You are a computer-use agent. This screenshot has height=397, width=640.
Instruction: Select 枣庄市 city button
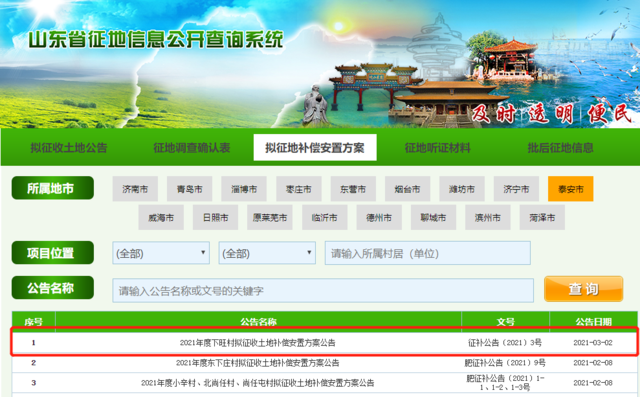(x=298, y=189)
